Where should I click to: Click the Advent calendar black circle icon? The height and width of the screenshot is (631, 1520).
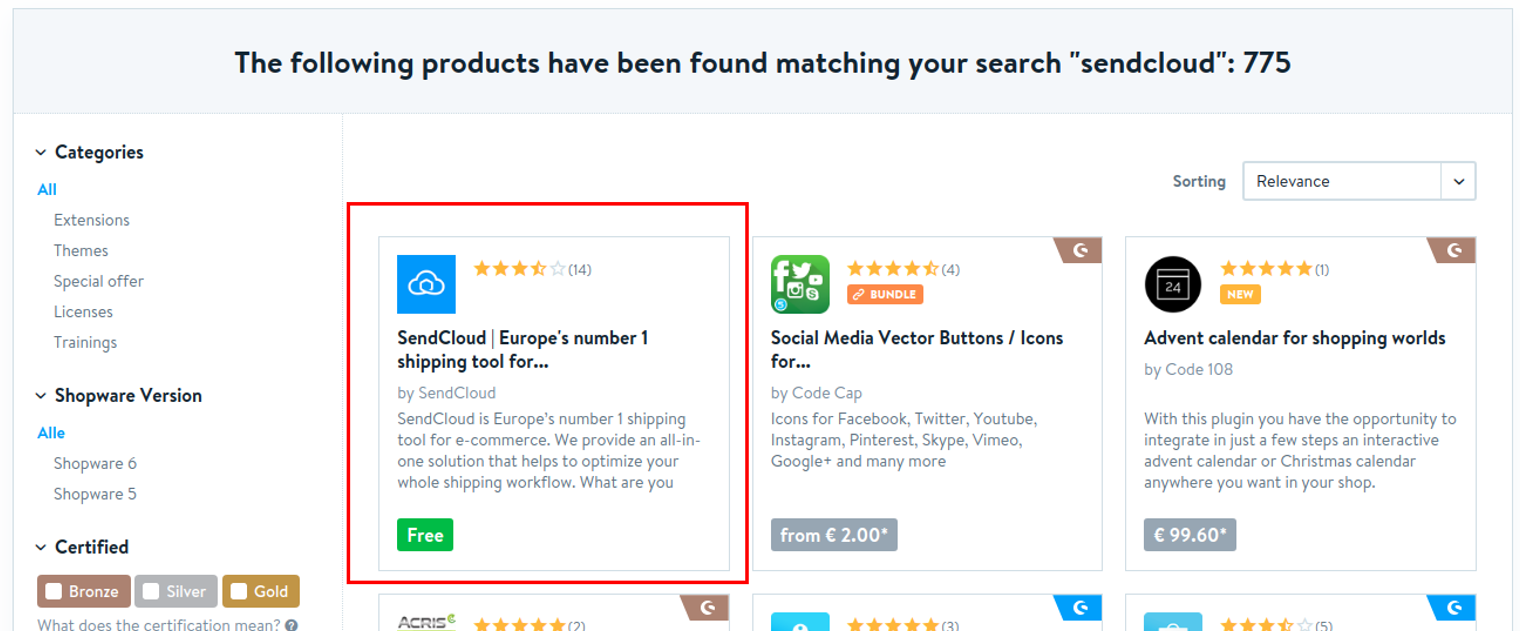click(x=1173, y=284)
